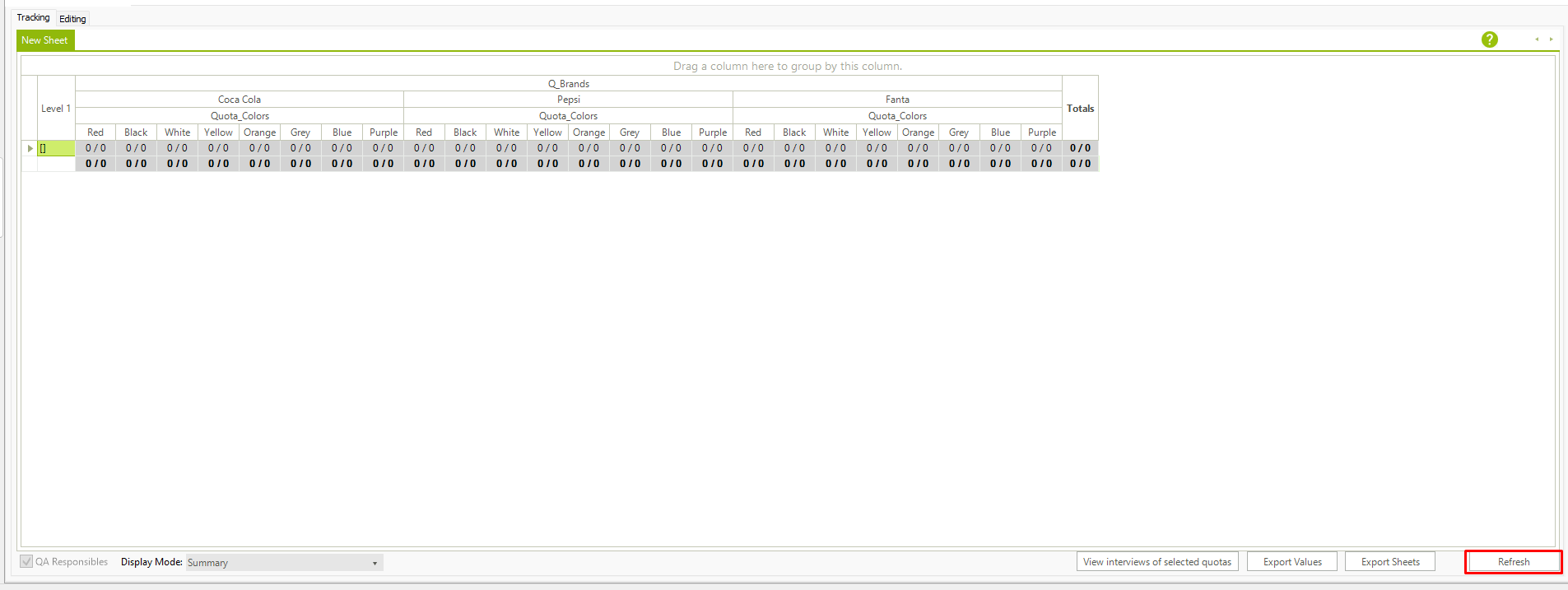Select the Yellow column under Coca Cola
The image size is (1568, 590).
pos(218,132)
